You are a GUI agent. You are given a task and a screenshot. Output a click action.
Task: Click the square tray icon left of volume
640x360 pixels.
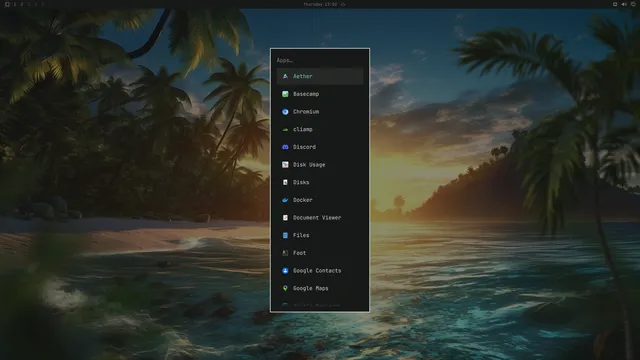(x=615, y=4)
